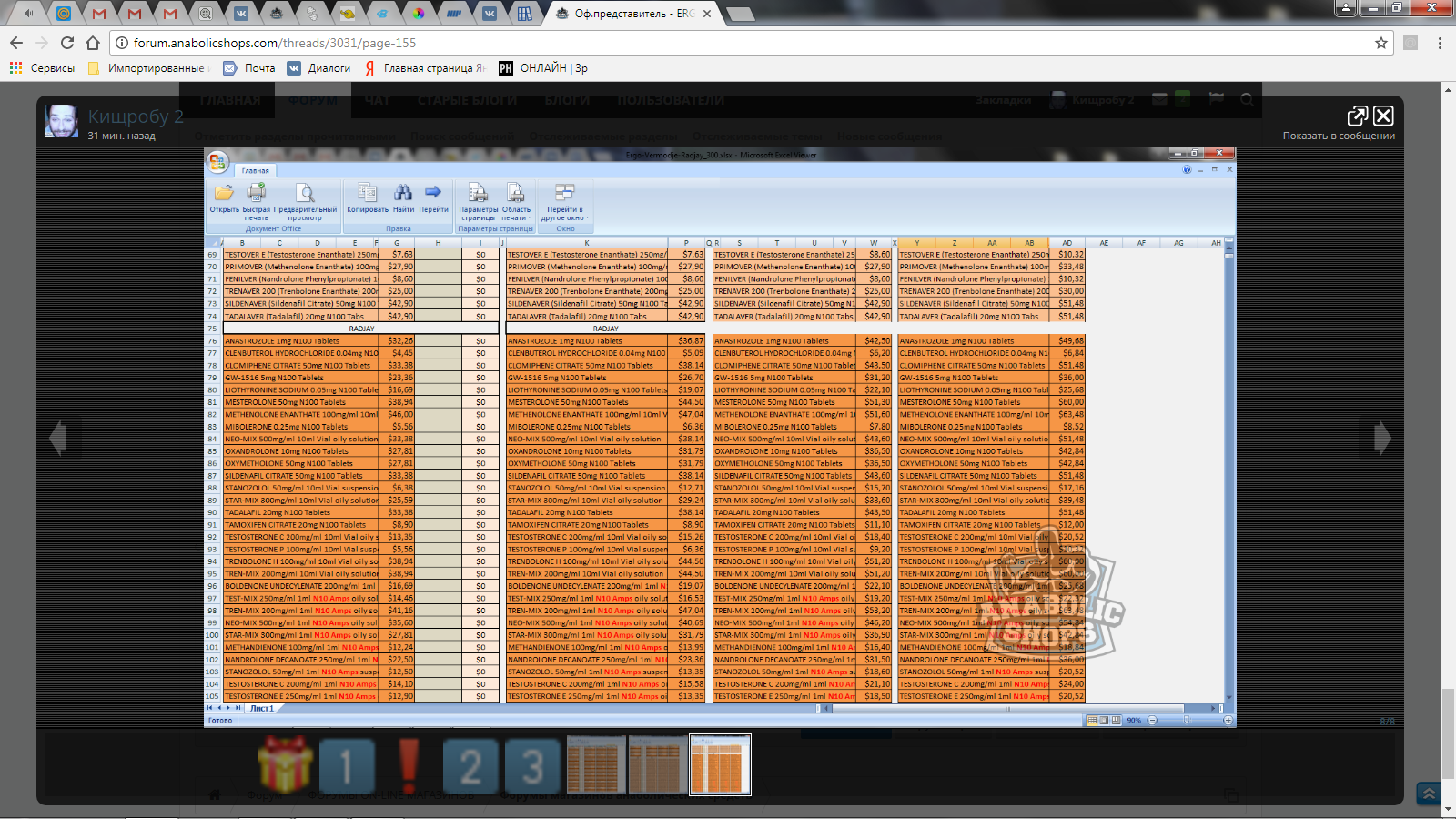This screenshot has height=819, width=1456.
Task: Select the number 1 thumbnail
Action: tap(346, 765)
